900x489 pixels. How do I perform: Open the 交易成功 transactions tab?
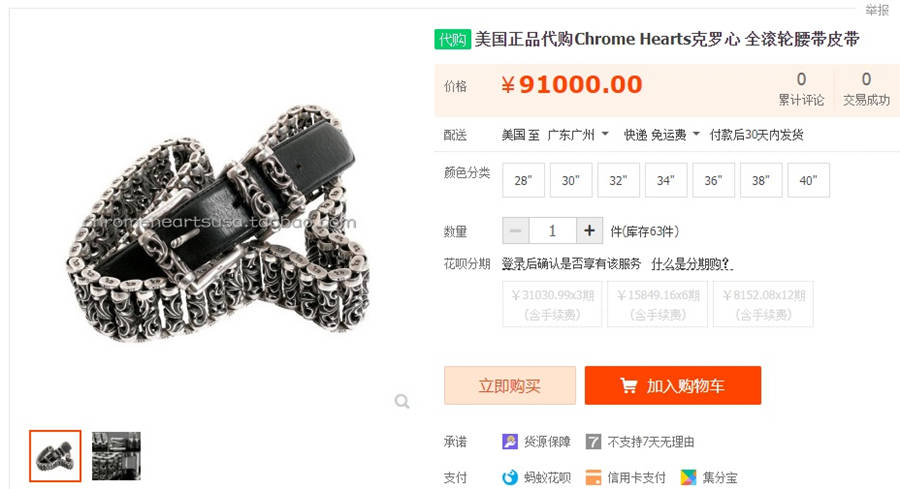pos(866,89)
